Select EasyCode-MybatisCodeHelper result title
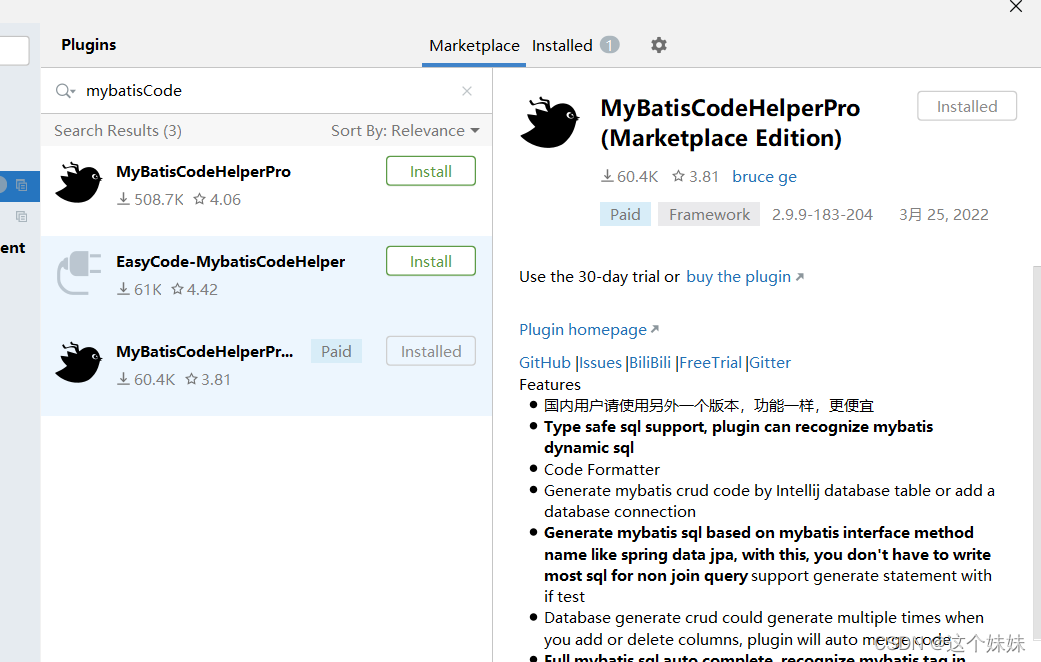 (230, 262)
